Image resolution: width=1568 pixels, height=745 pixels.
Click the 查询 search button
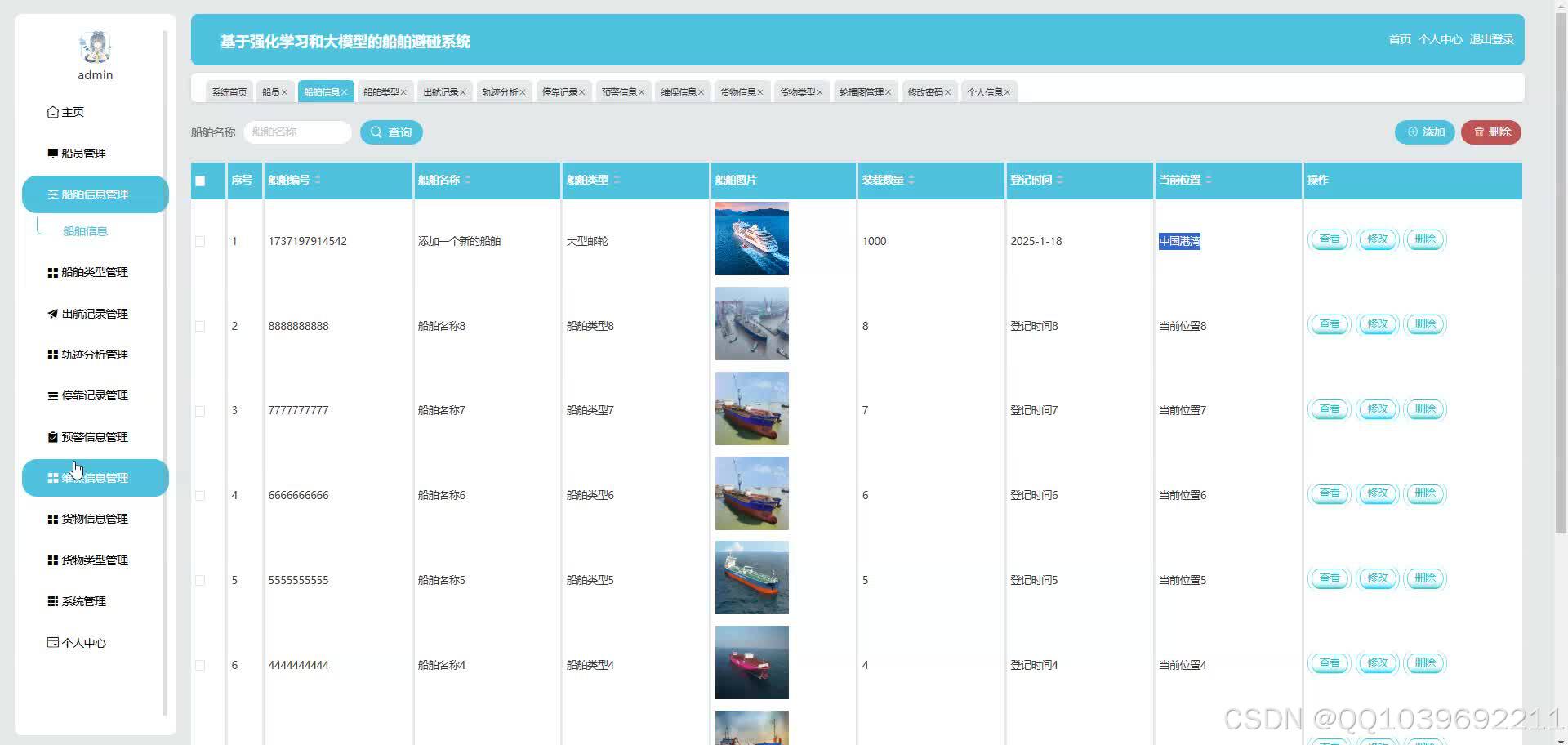pos(391,132)
